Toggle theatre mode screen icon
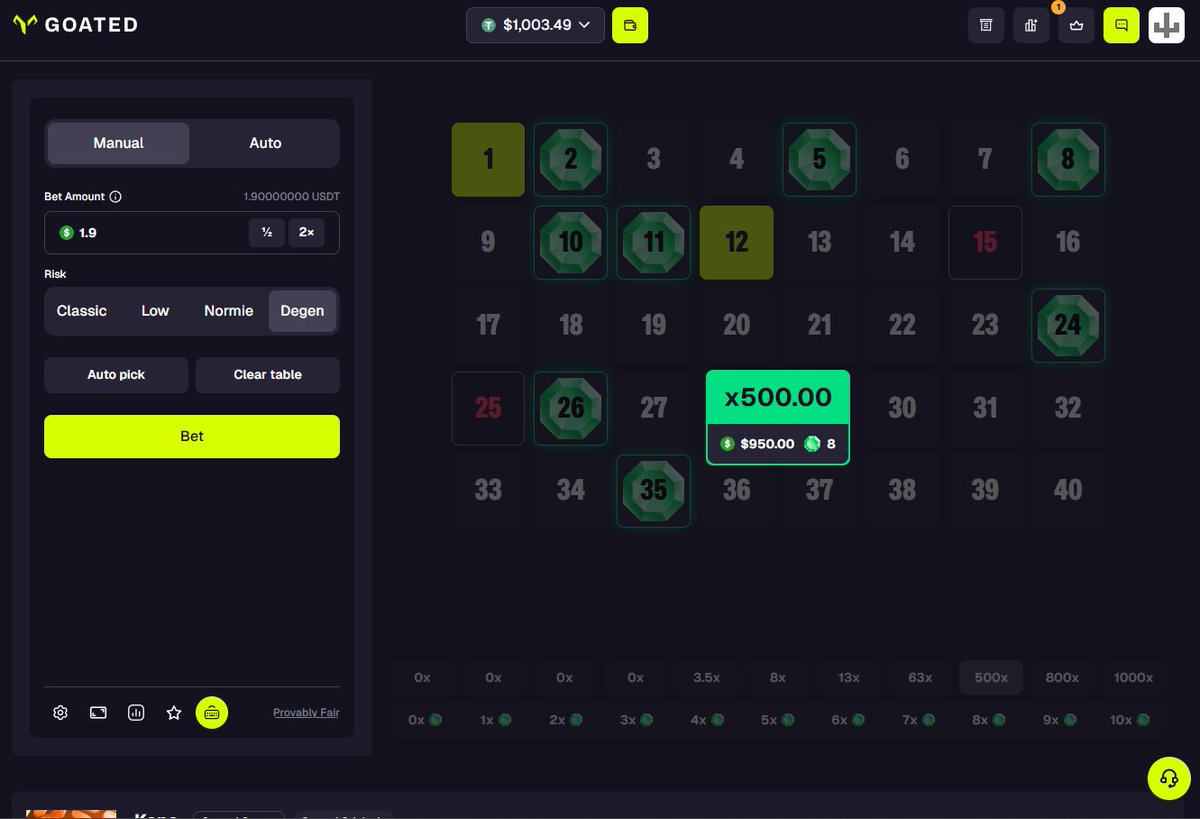This screenshot has height=819, width=1200. pyautogui.click(x=98, y=713)
